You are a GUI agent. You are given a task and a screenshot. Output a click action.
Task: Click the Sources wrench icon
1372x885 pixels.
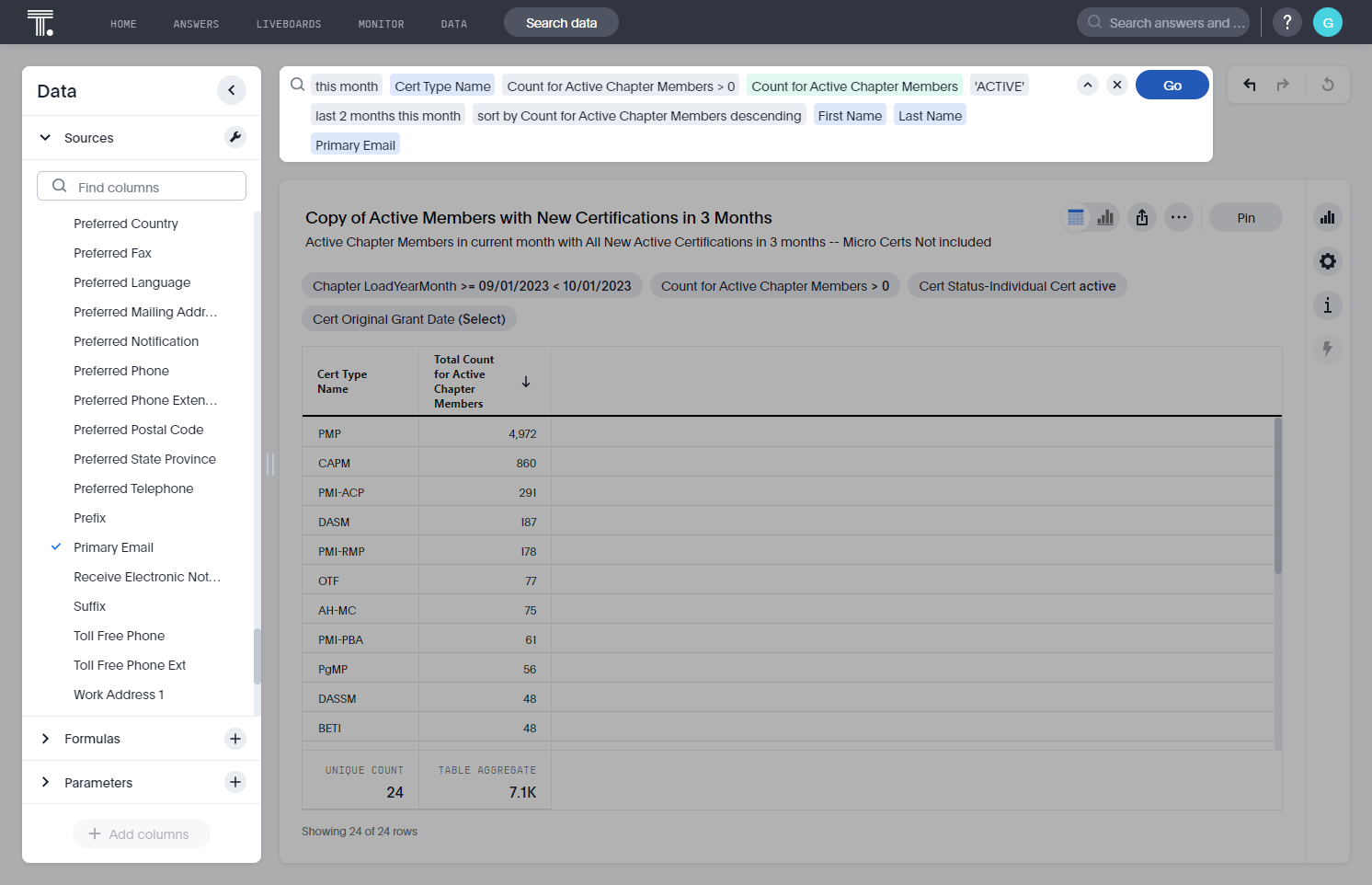point(235,137)
